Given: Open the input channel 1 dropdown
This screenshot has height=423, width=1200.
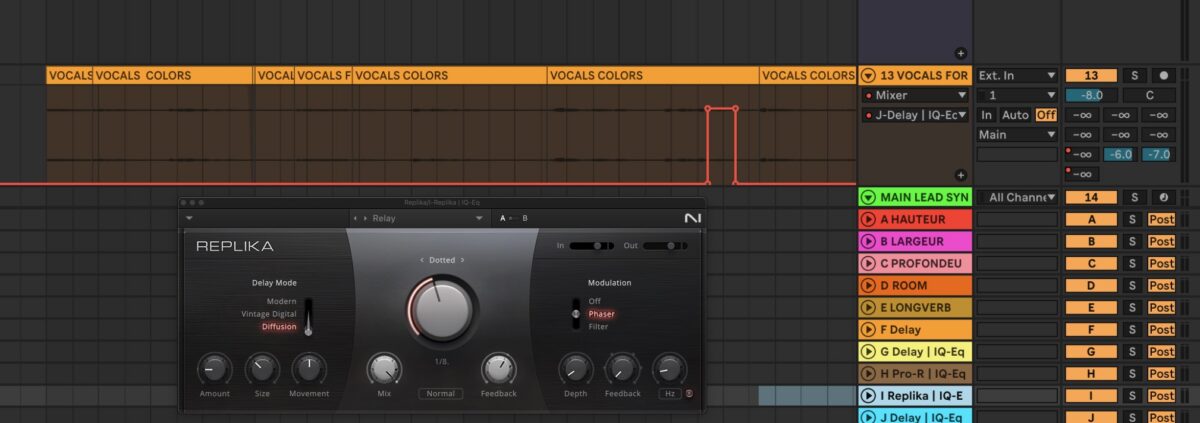Looking at the screenshot, I should point(1017,95).
